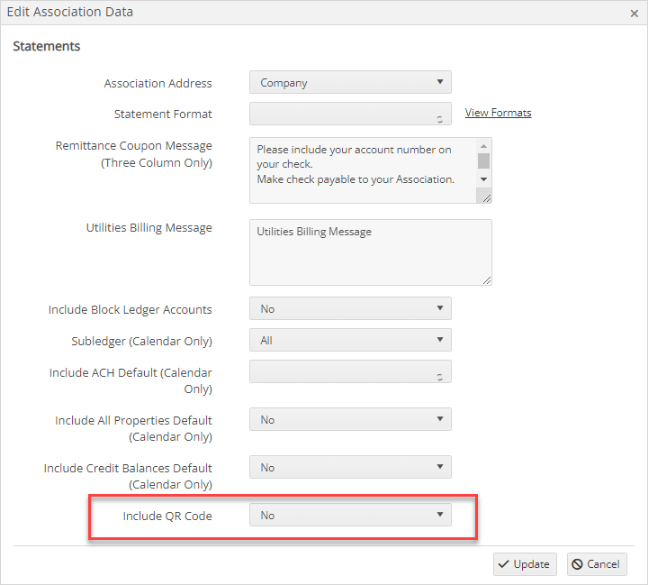
Task: Open the Subledger (Calendar Only) dropdown
Action: click(350, 340)
